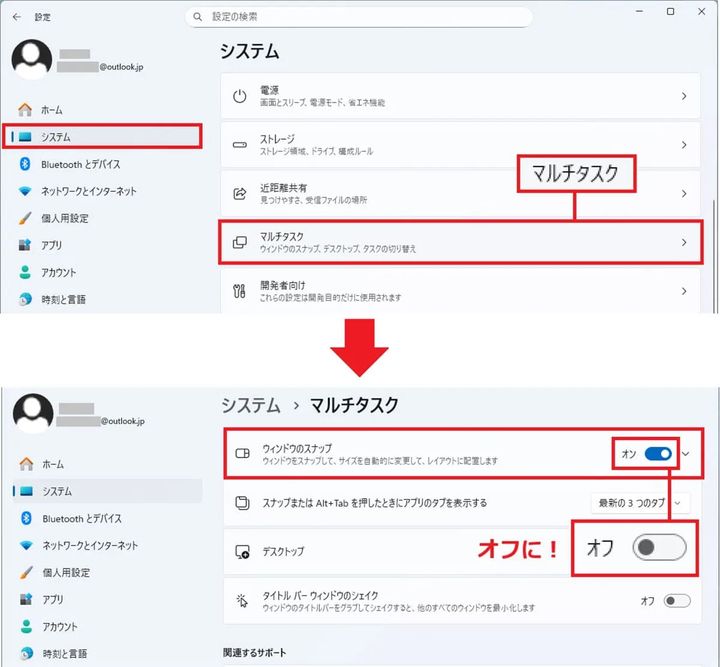Click the magnifier icon in the search box
This screenshot has width=720, height=667.
tap(199, 17)
